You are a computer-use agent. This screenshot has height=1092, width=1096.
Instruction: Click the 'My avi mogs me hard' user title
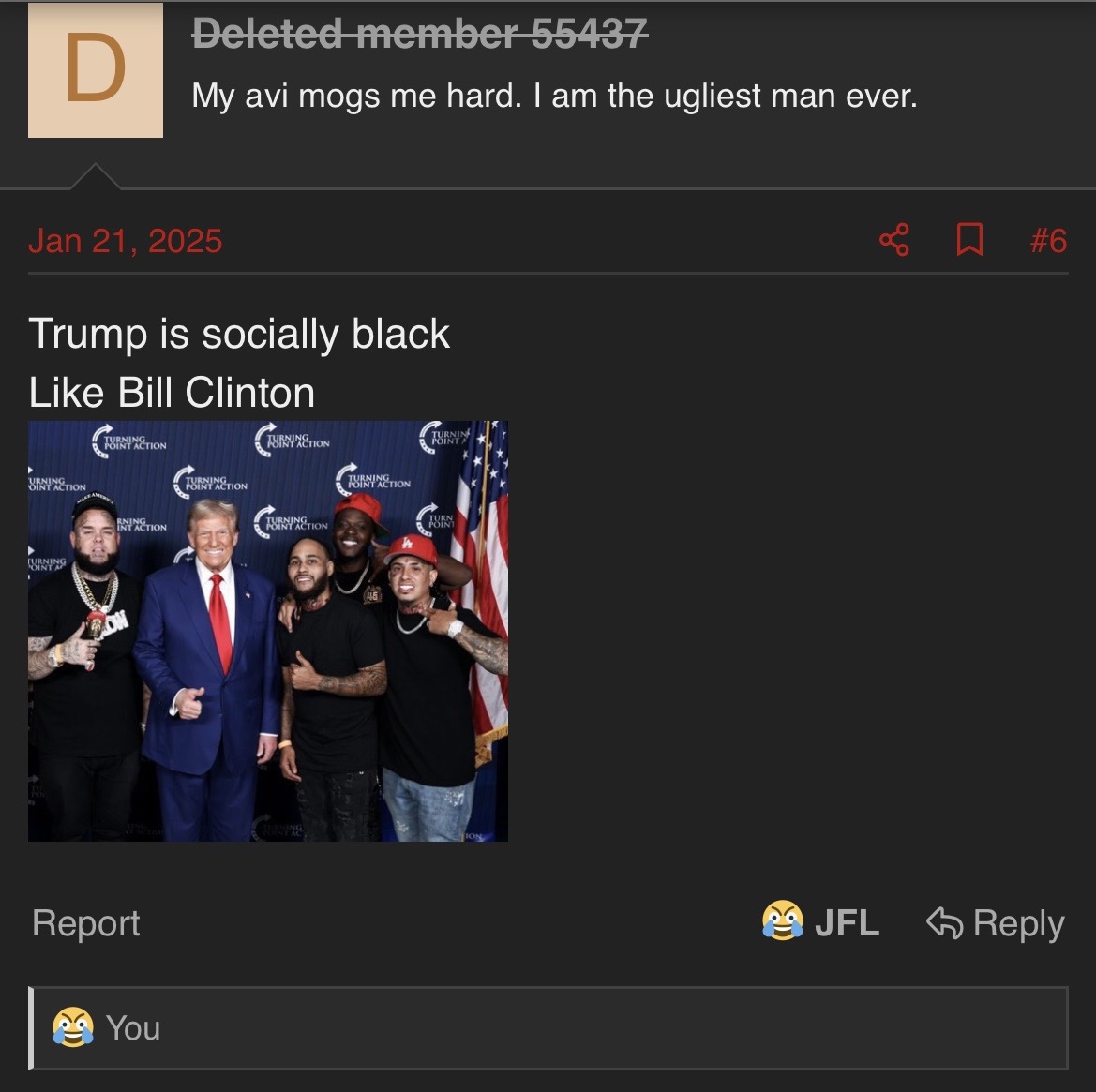click(x=554, y=96)
